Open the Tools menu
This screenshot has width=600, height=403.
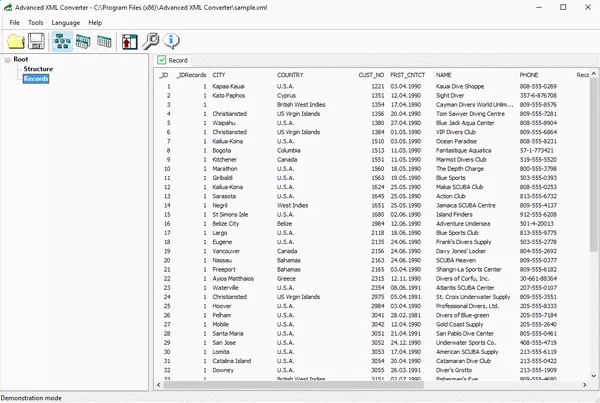click(x=36, y=22)
